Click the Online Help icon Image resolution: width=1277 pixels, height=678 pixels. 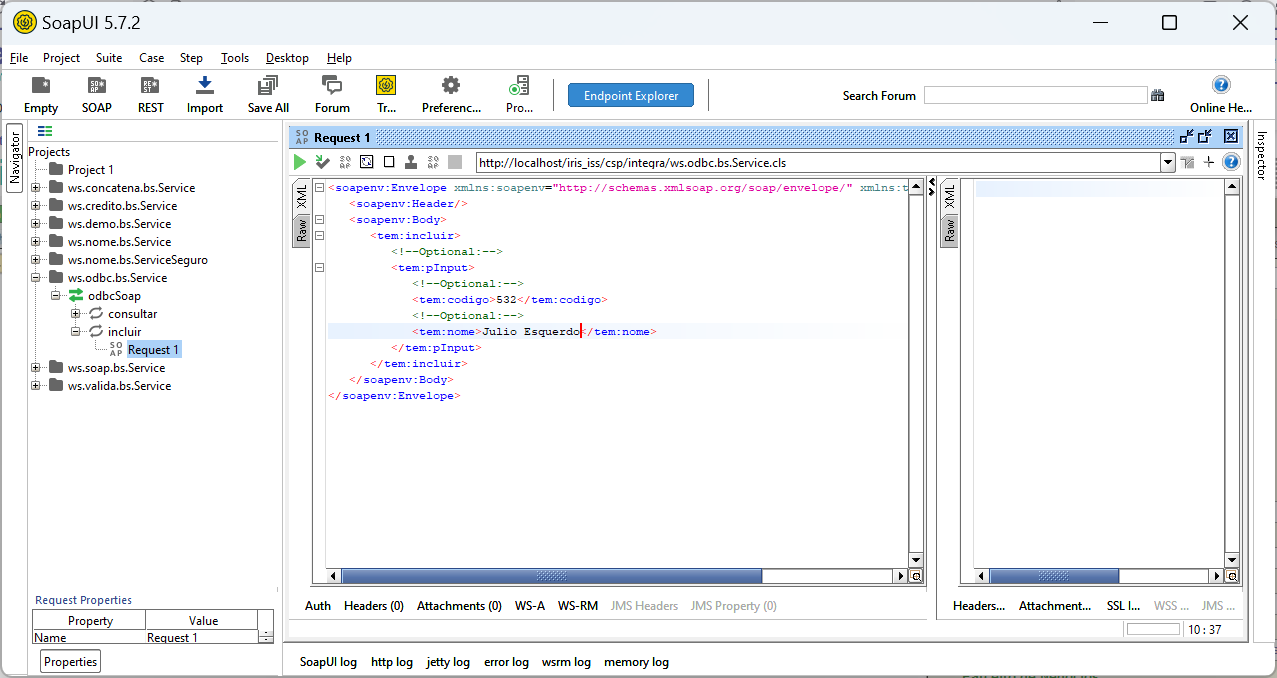[x=1220, y=86]
